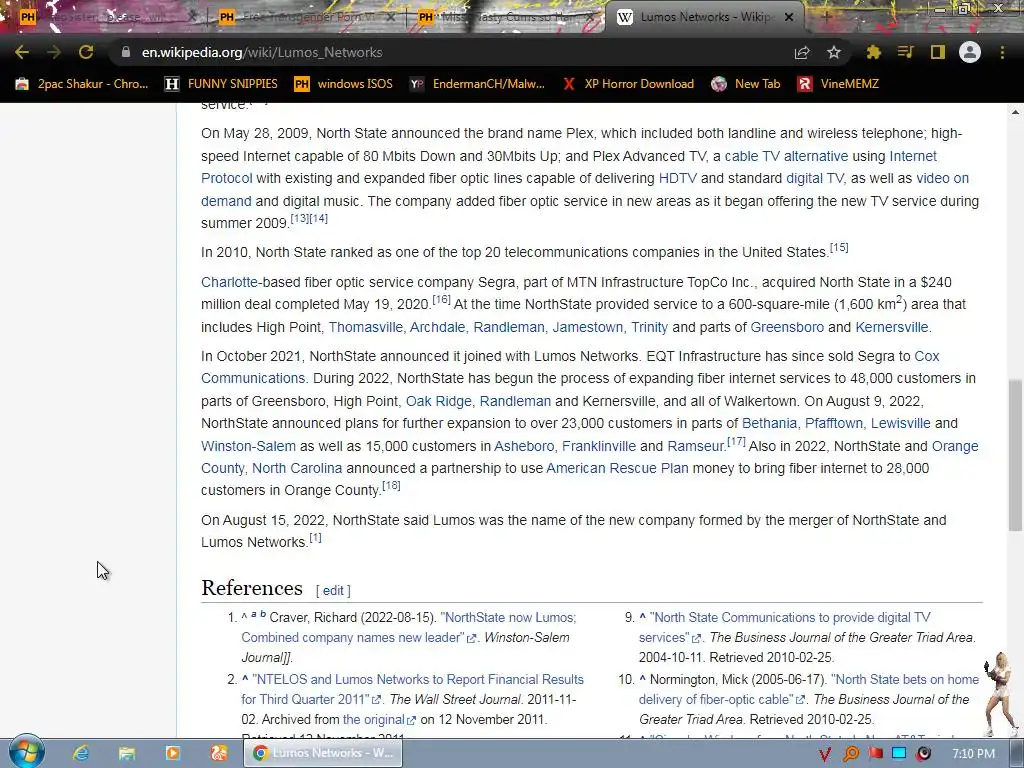Open Chrome's side panel
This screenshot has height=768, width=1024.
point(937,52)
